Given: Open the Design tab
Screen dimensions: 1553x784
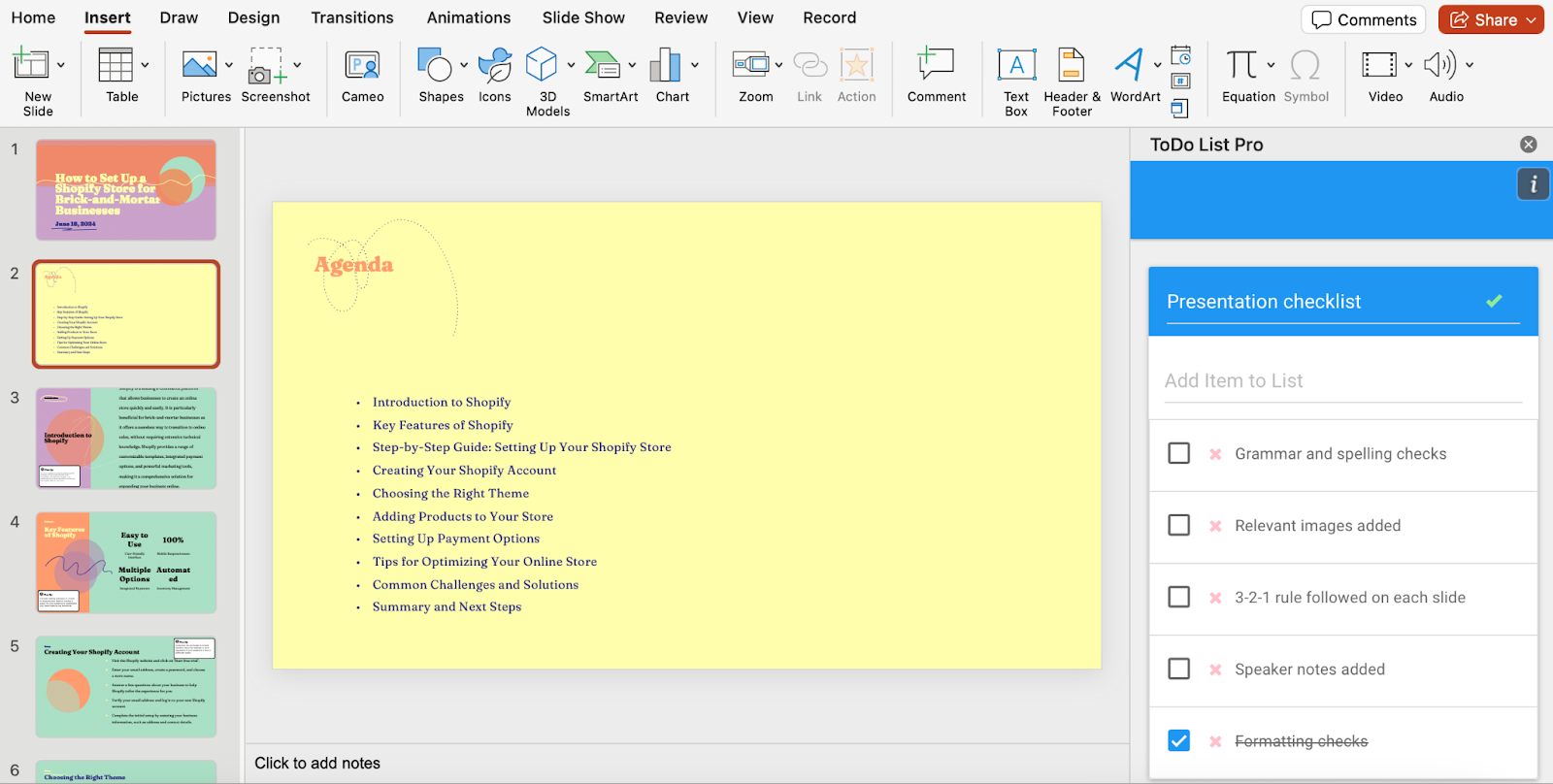Looking at the screenshot, I should pyautogui.click(x=253, y=17).
